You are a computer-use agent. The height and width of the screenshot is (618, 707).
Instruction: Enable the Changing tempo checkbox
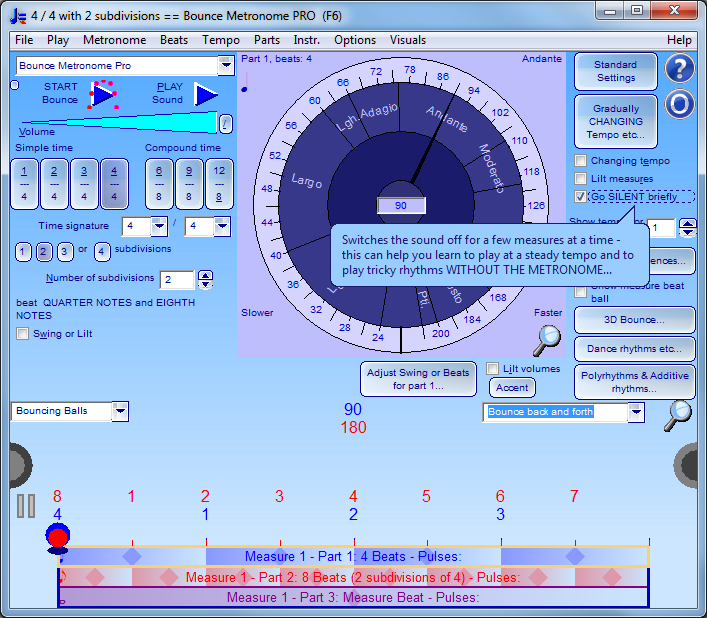[581, 160]
